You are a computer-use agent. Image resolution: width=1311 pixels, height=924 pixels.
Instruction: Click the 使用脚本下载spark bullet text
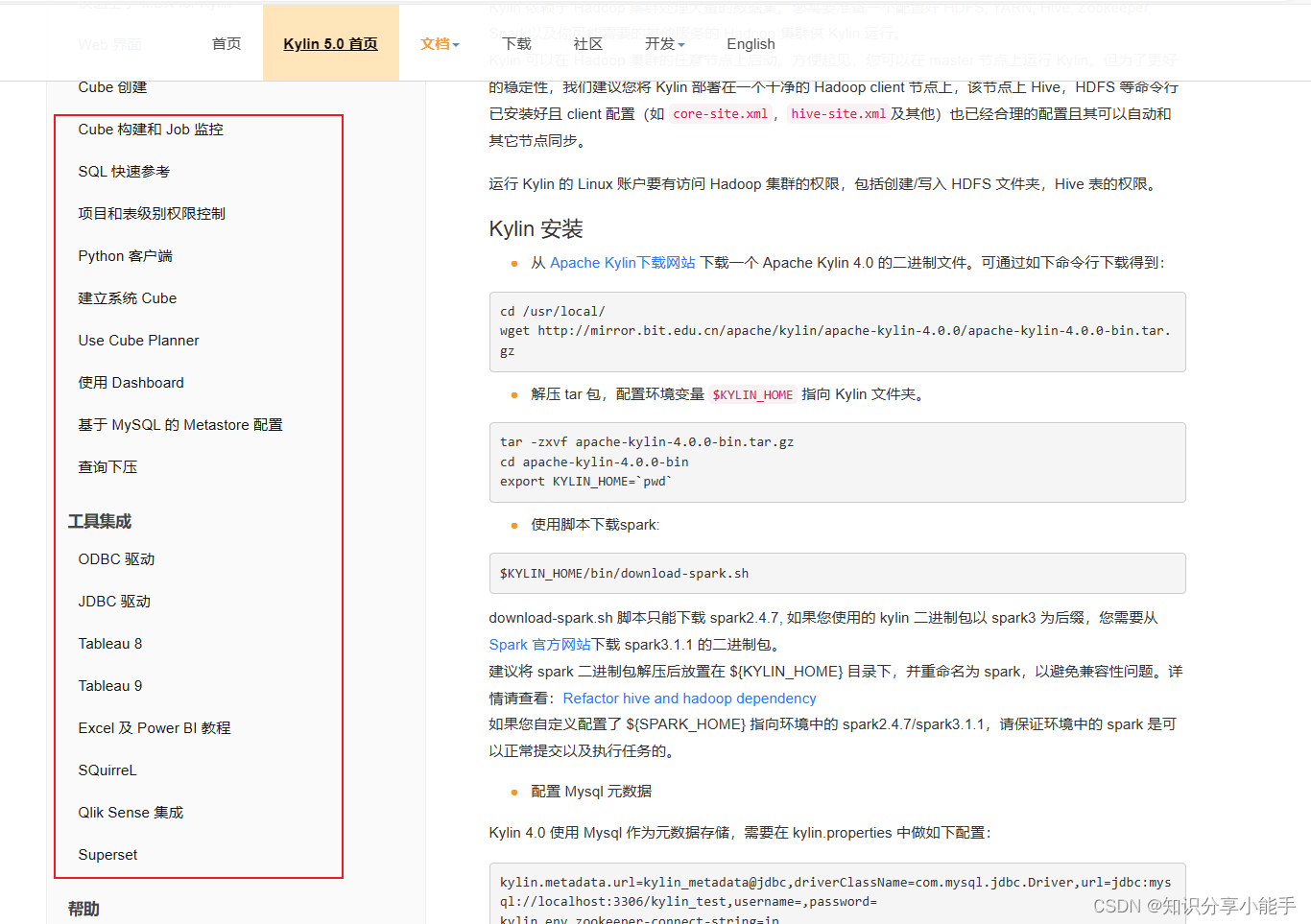pyautogui.click(x=595, y=525)
